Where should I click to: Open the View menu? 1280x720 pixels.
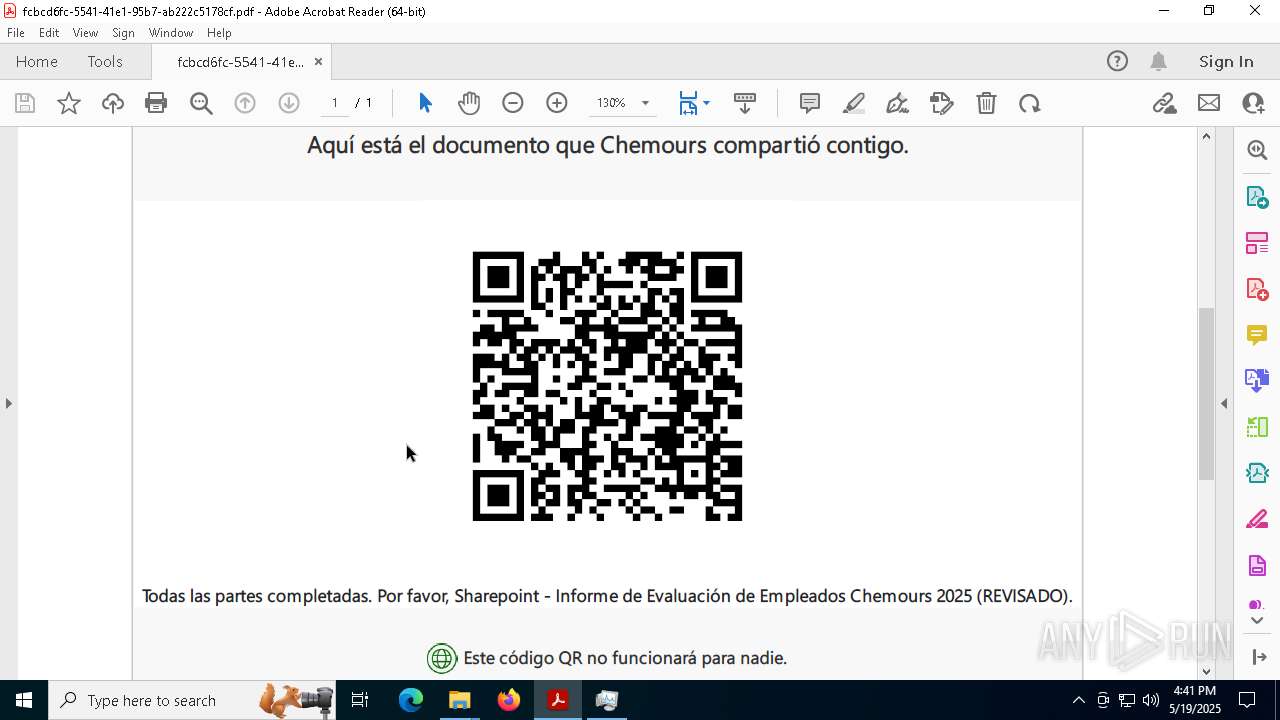pyautogui.click(x=85, y=33)
